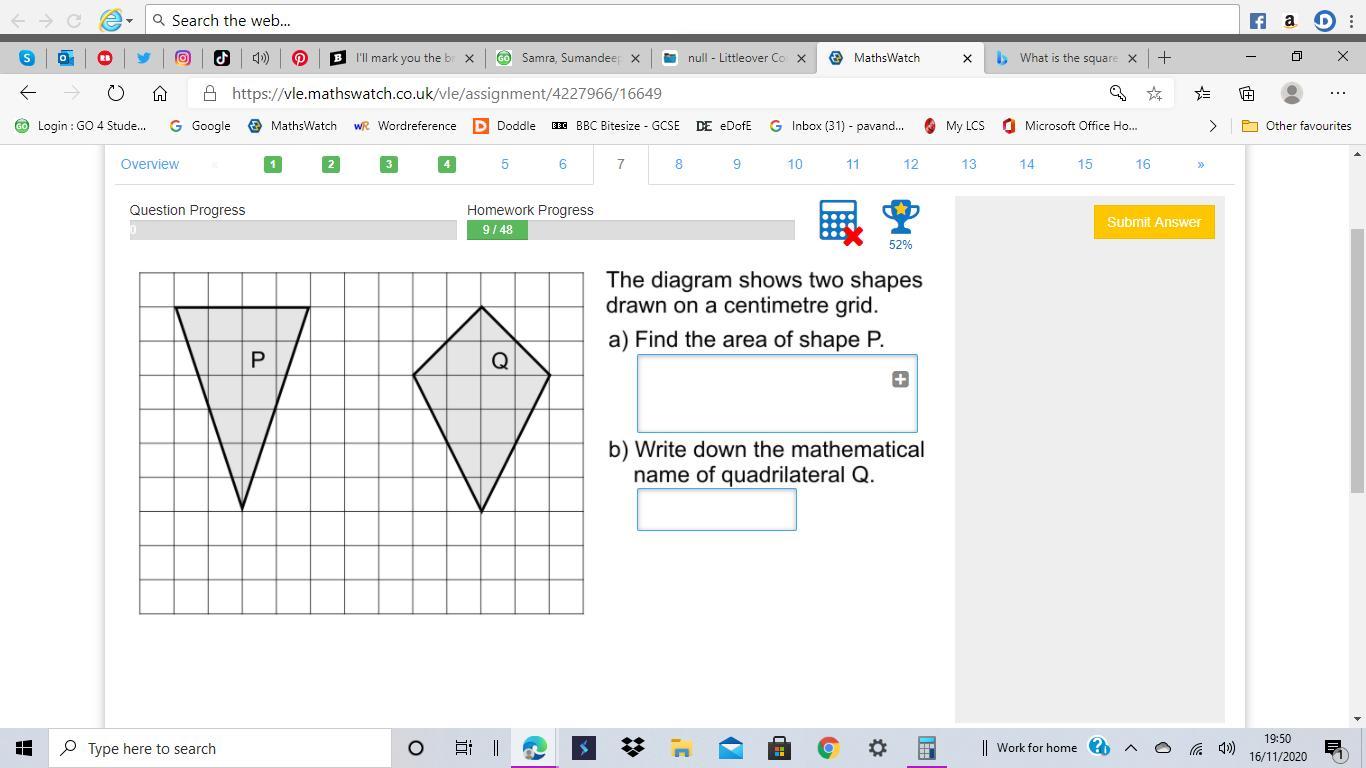Open Windows Settings from the taskbar
The image size is (1366, 768).
pyautogui.click(x=877, y=748)
